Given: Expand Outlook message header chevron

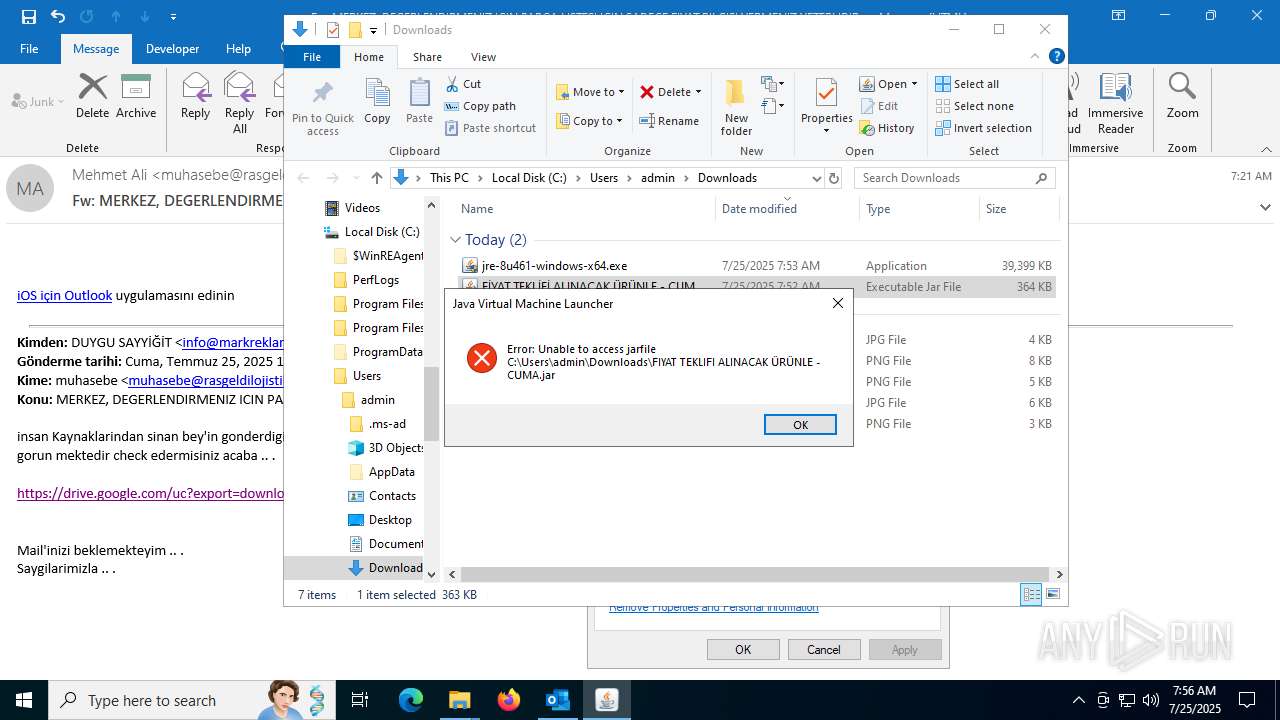Looking at the screenshot, I should [x=1265, y=208].
